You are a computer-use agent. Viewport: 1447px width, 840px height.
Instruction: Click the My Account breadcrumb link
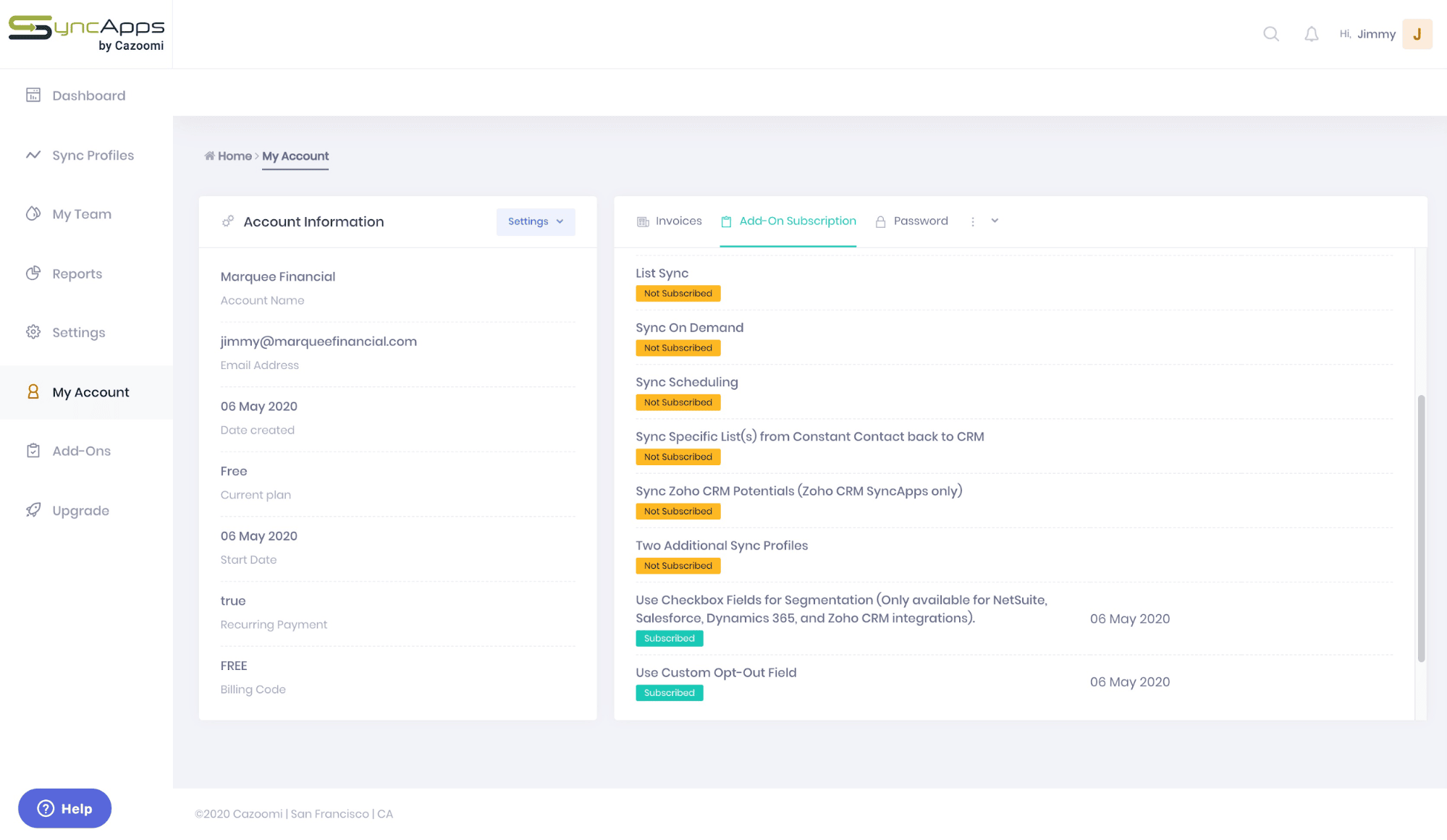[295, 156]
